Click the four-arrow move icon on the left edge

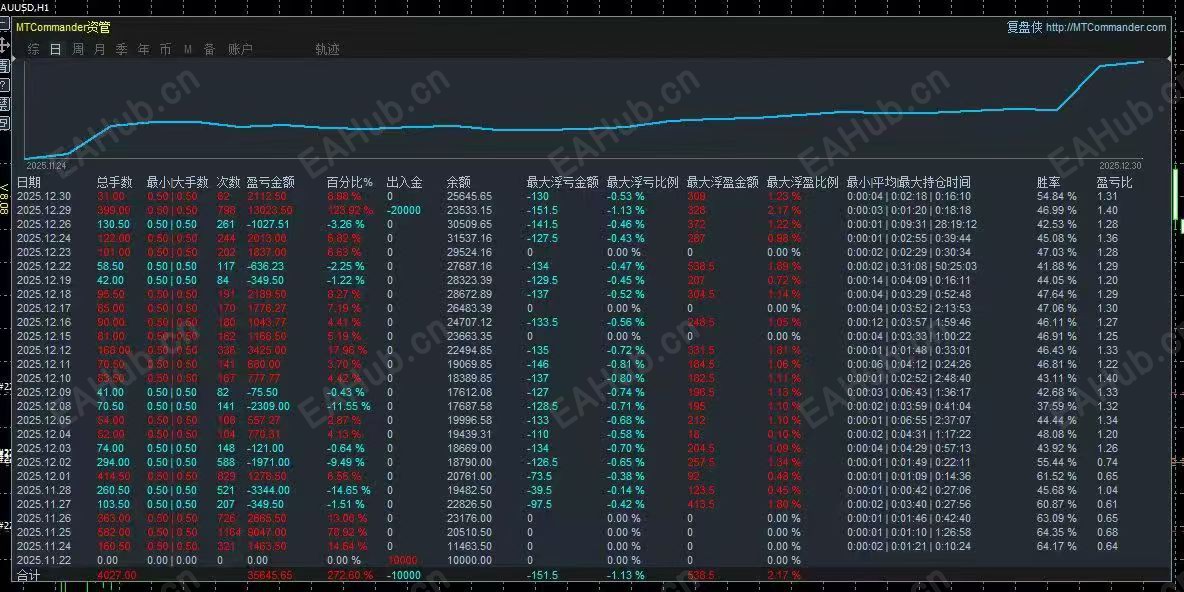click(5, 46)
